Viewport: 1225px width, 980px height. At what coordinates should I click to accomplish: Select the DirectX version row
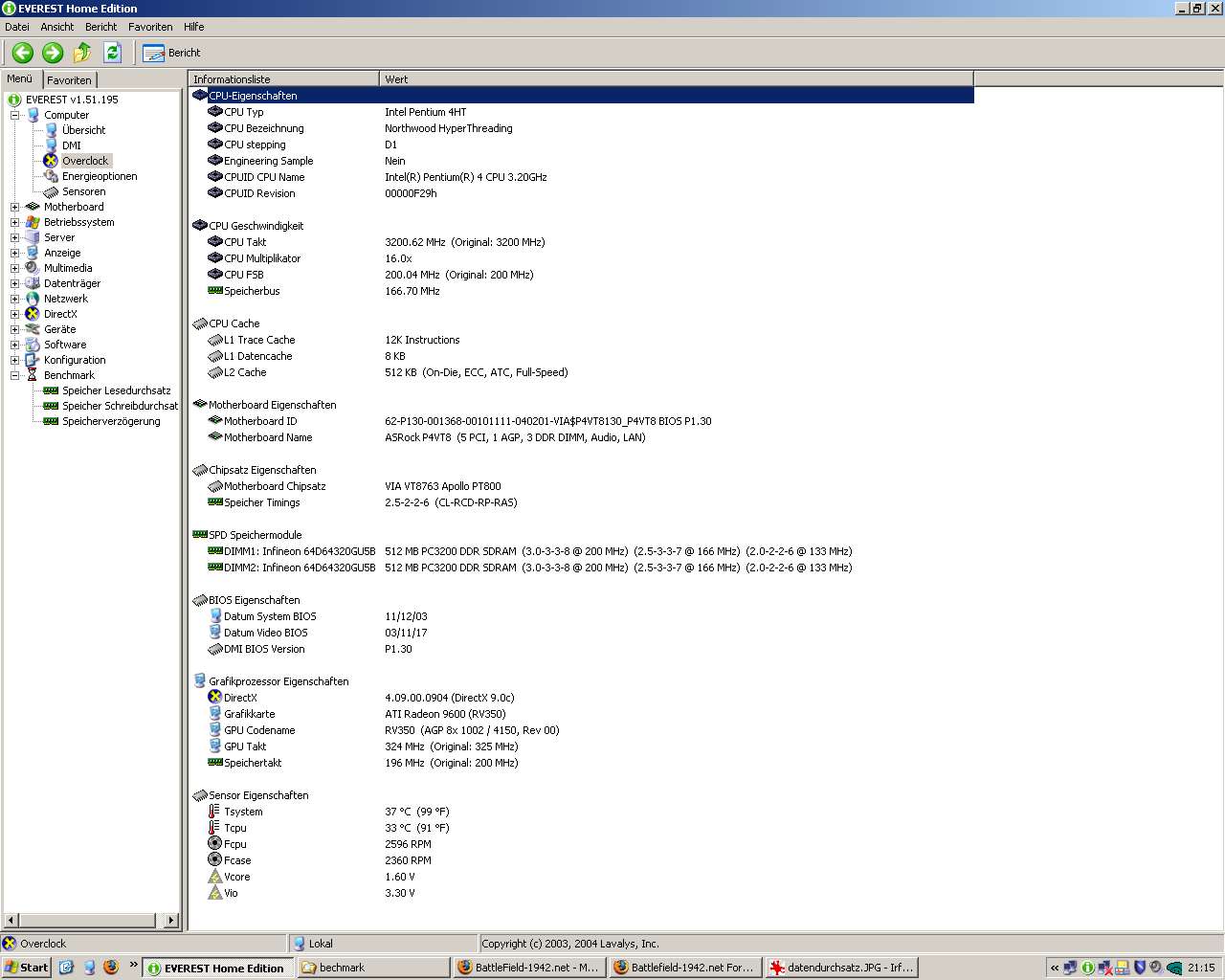[582, 698]
